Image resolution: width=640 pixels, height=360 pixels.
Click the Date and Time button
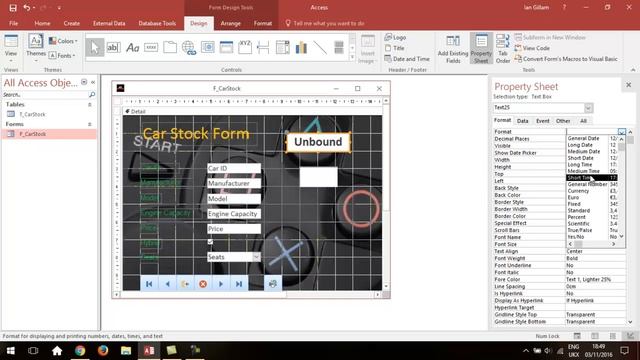coord(407,59)
